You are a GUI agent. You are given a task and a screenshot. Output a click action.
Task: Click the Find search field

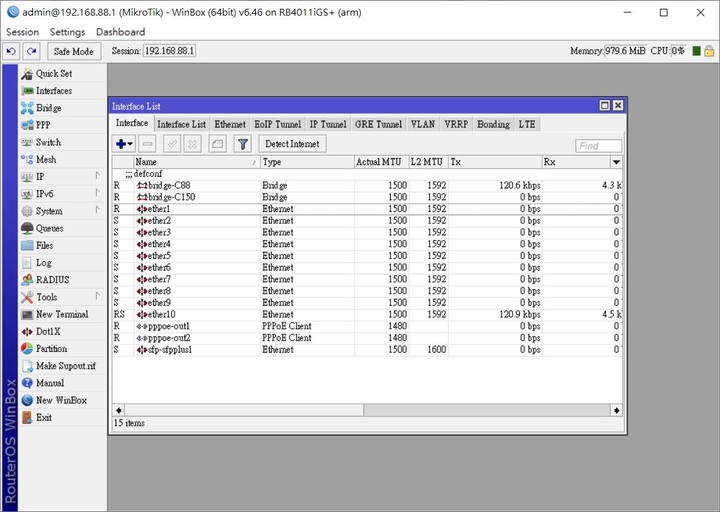tap(598, 146)
